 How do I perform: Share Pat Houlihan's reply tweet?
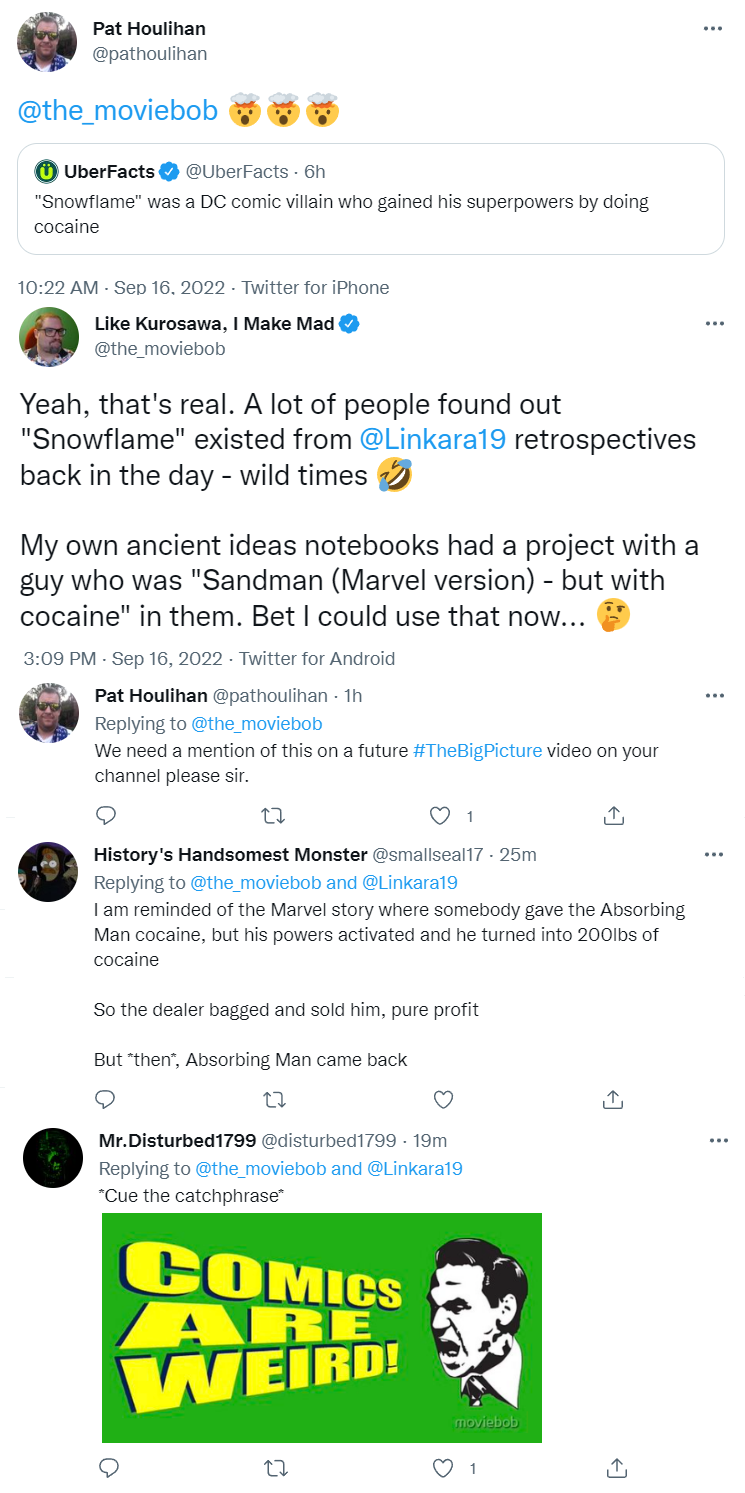[x=615, y=816]
